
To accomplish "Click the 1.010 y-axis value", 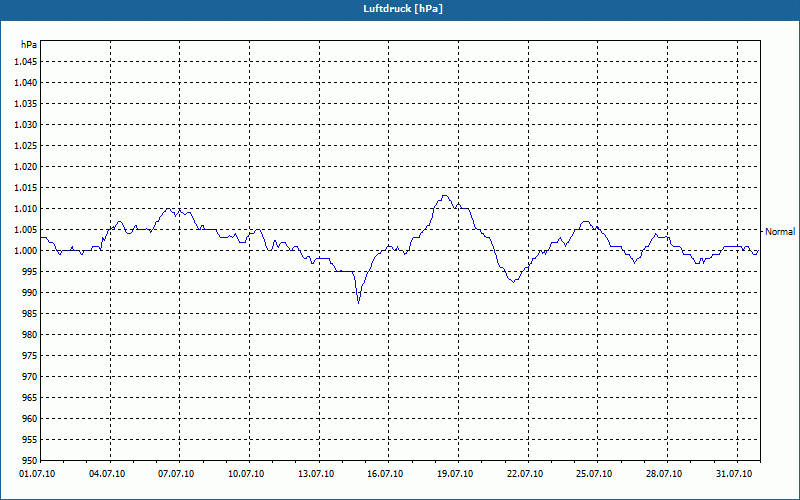I will pos(26,209).
